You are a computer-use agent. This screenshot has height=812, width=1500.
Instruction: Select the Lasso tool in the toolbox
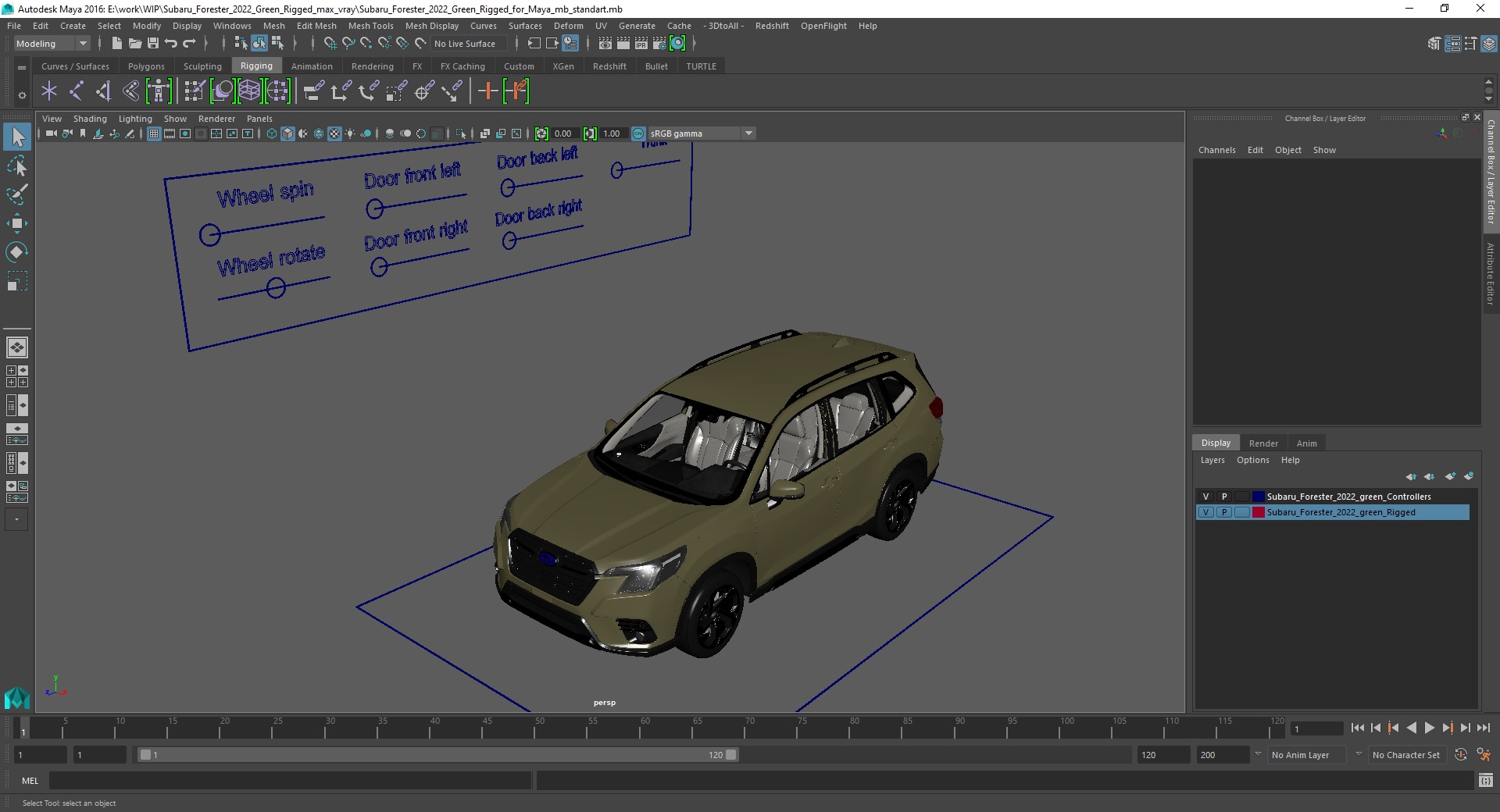pos(16,166)
